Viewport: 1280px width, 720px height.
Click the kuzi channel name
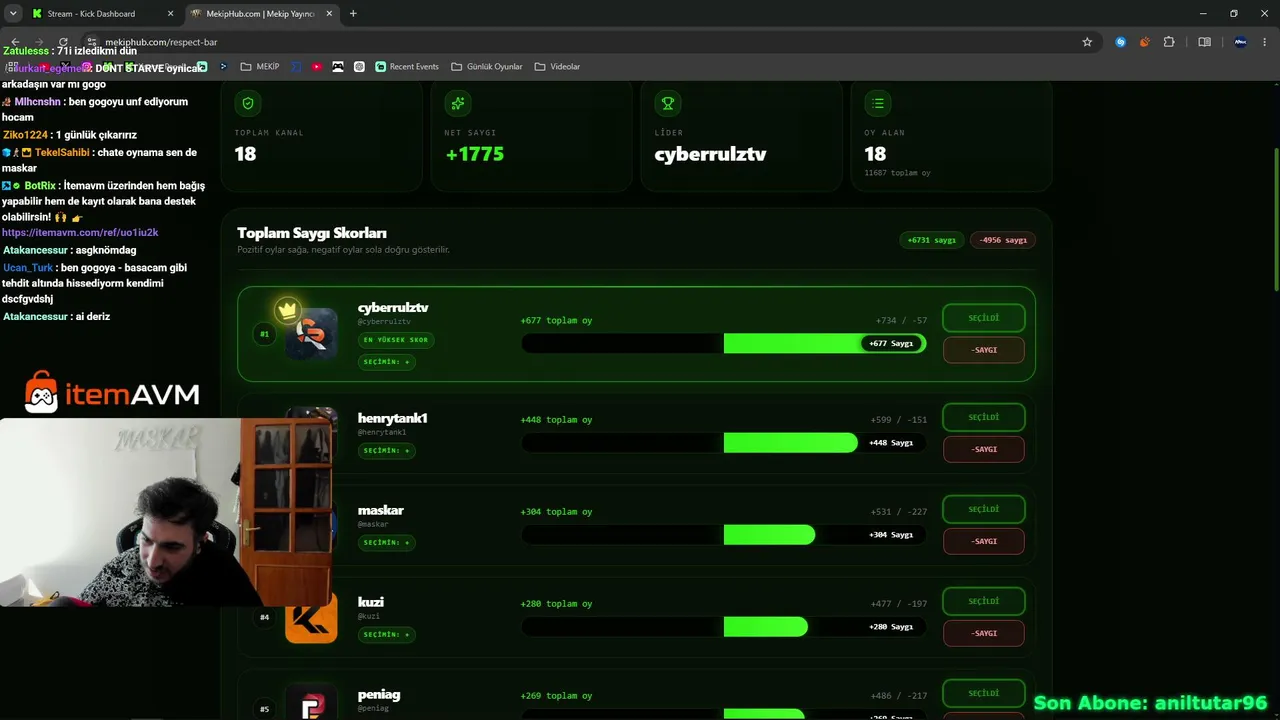coord(371,602)
